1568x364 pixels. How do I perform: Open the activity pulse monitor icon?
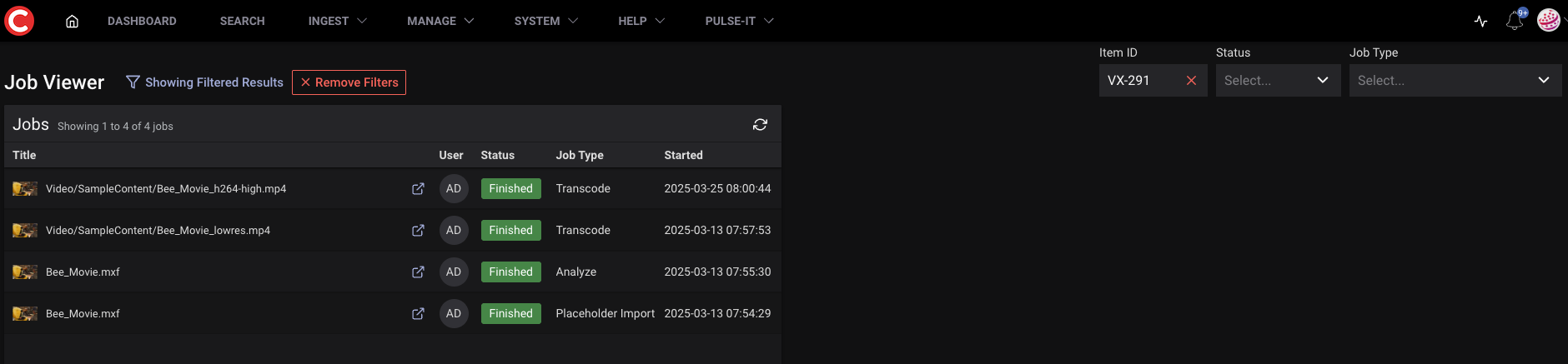pyautogui.click(x=1480, y=22)
